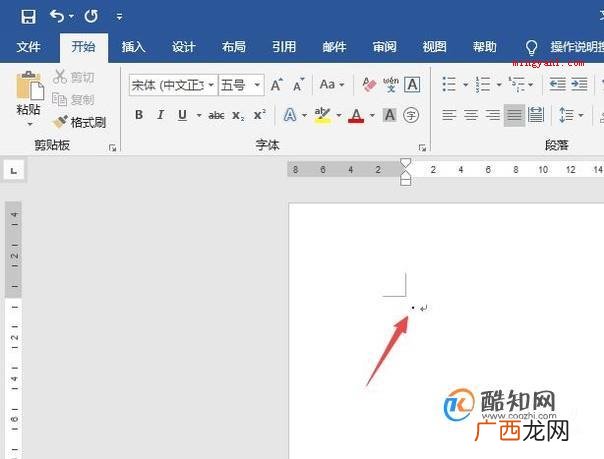Switch to the 审阅 ribbon tab
The height and width of the screenshot is (459, 604).
click(x=384, y=47)
